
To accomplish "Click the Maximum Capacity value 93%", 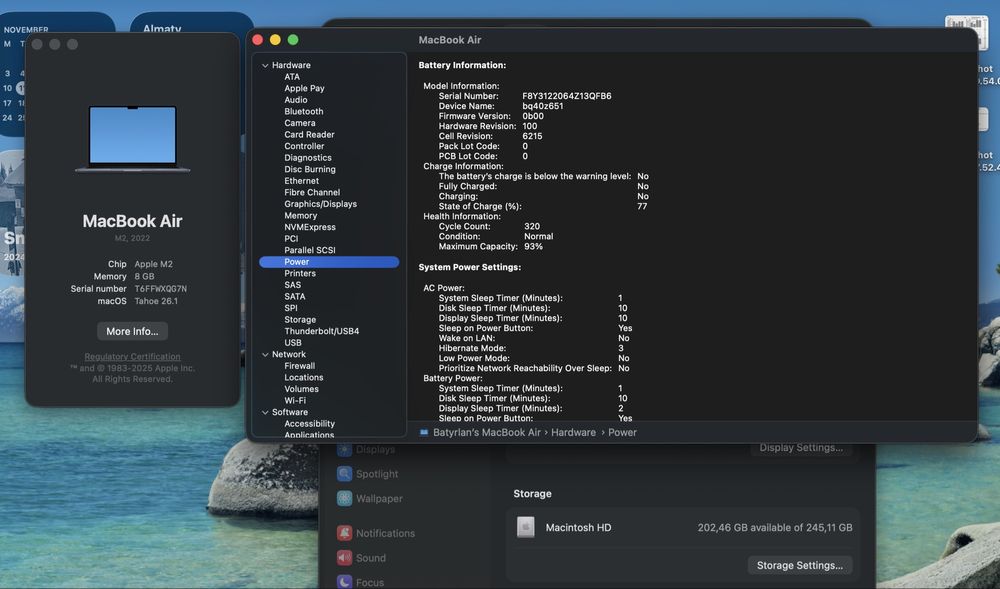I will click(x=533, y=246).
